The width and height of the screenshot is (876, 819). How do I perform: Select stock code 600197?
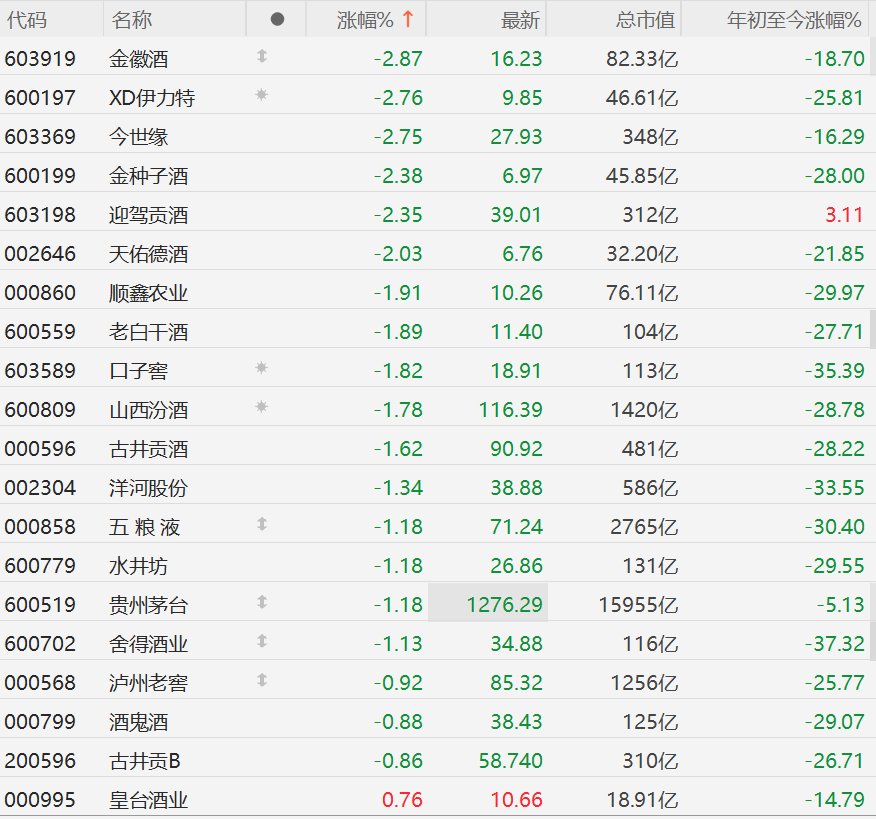point(40,98)
